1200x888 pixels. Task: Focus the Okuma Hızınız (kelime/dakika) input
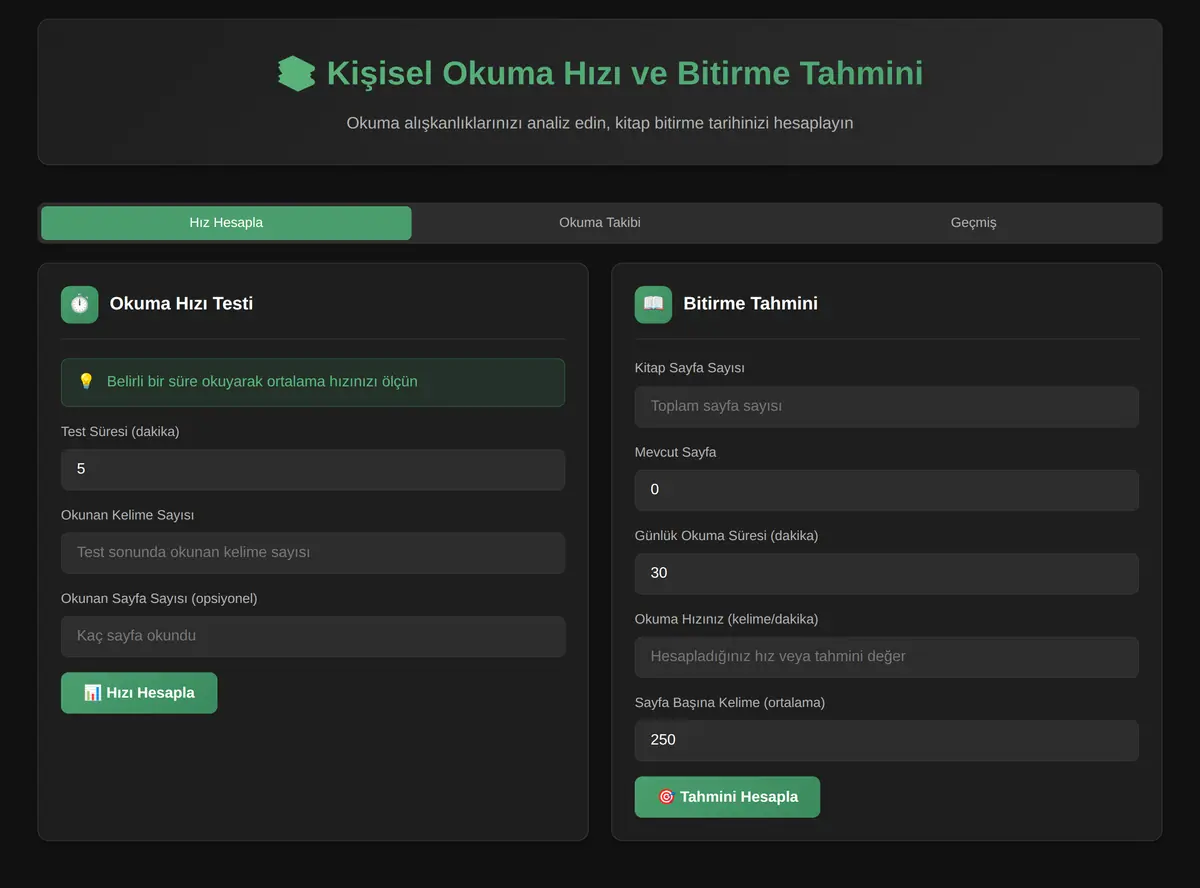887,657
